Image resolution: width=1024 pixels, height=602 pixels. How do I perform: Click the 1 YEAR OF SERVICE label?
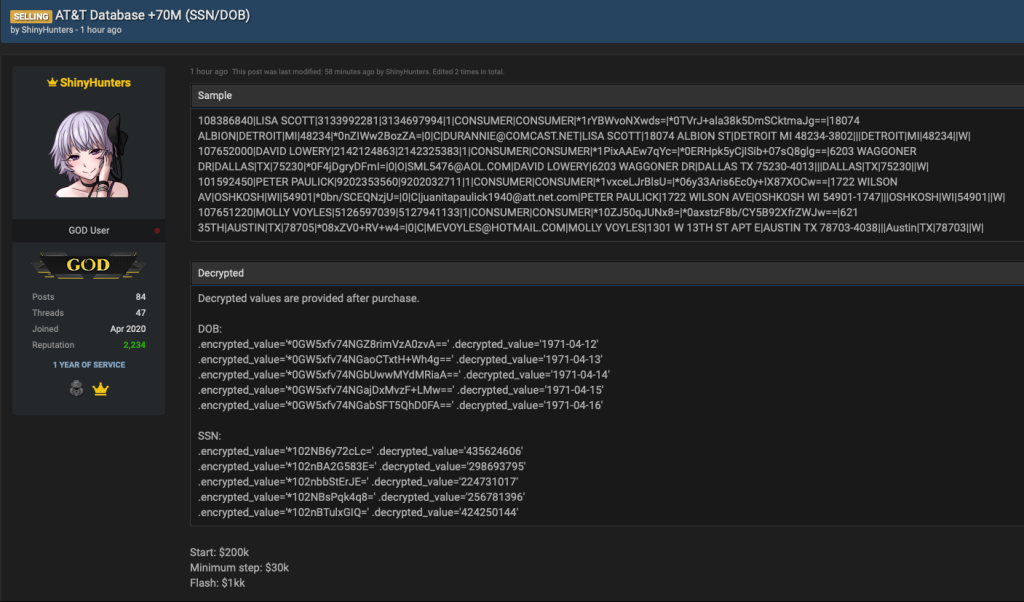tap(89, 365)
